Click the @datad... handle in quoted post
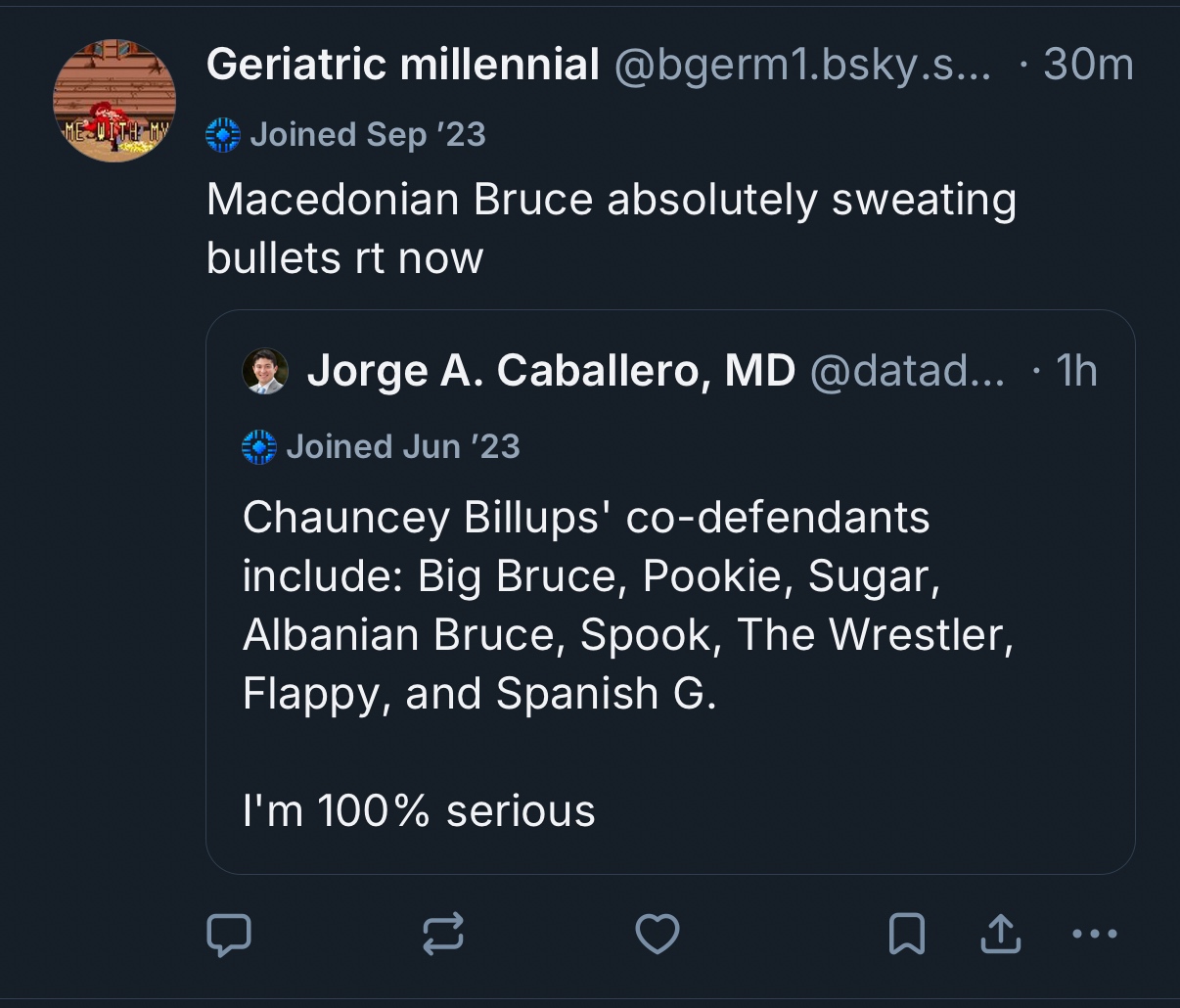This screenshot has height=1008, width=1180. coord(906,371)
